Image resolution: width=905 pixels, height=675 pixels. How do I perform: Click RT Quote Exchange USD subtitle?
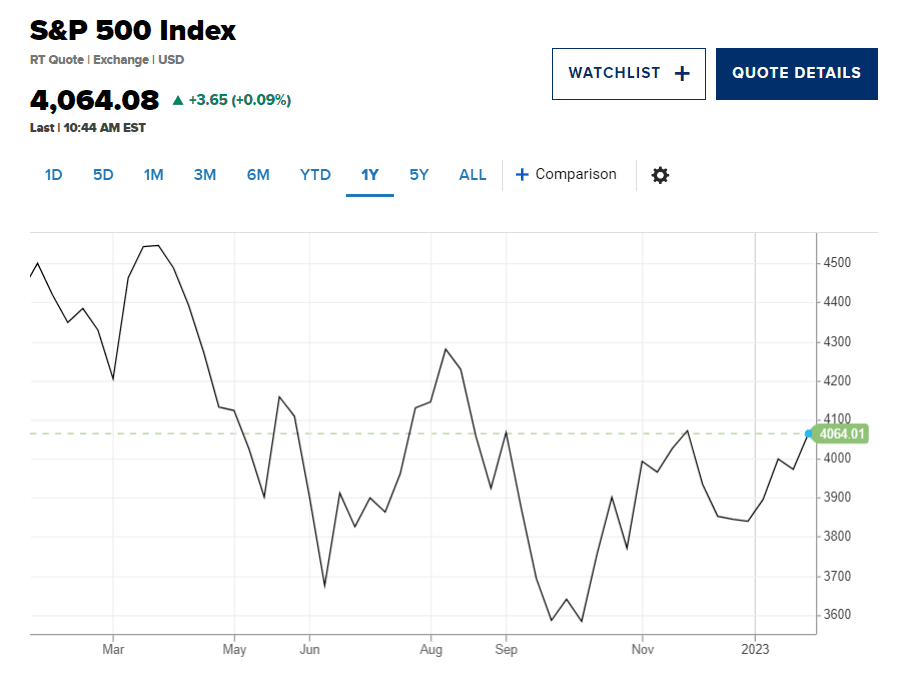tap(107, 59)
